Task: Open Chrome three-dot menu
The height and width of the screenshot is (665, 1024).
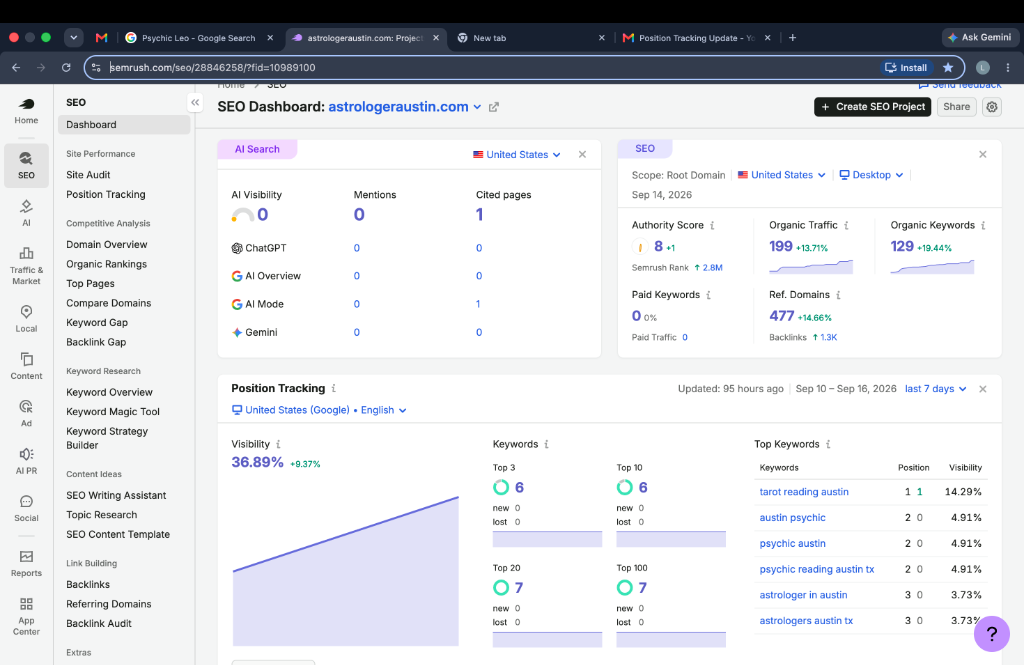Action: tap(1008, 67)
